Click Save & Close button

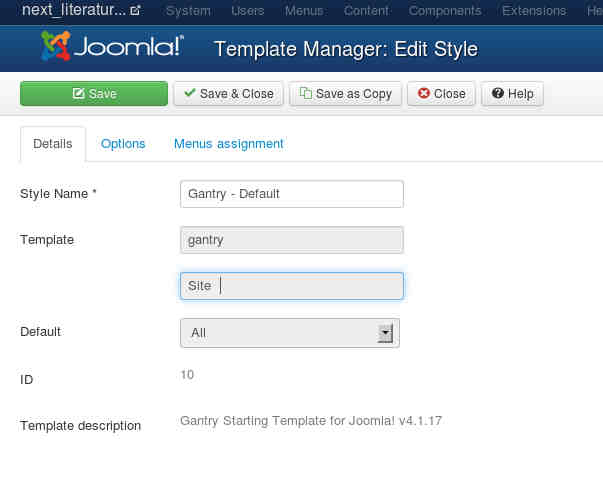tap(228, 93)
